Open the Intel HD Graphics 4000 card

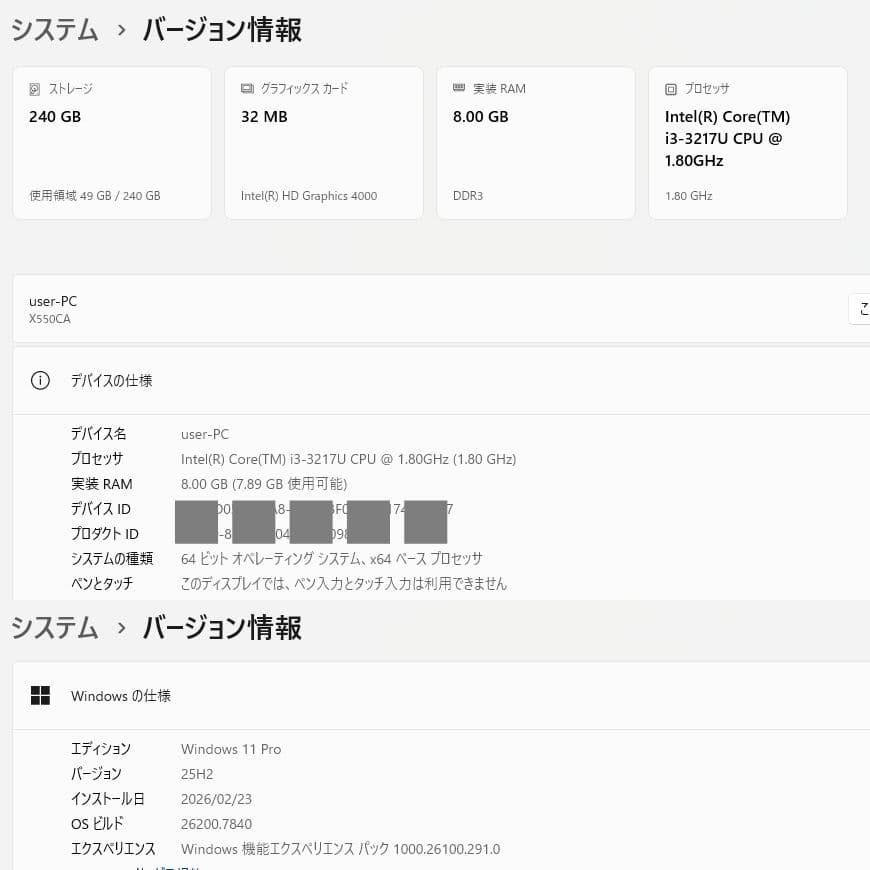[x=324, y=142]
